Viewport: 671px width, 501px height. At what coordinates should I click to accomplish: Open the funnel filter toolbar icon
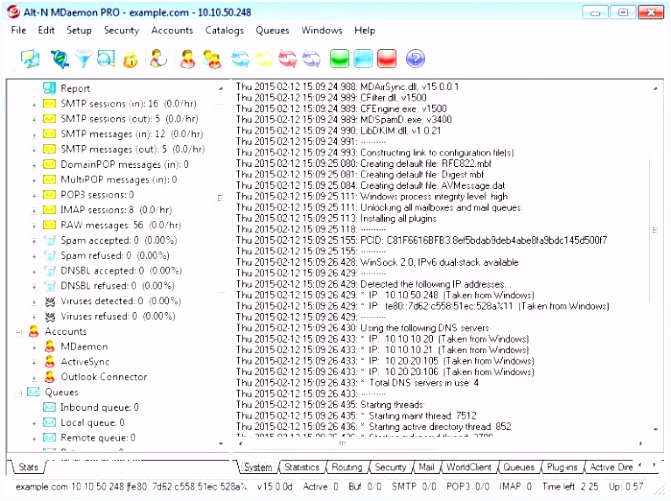tap(83, 59)
